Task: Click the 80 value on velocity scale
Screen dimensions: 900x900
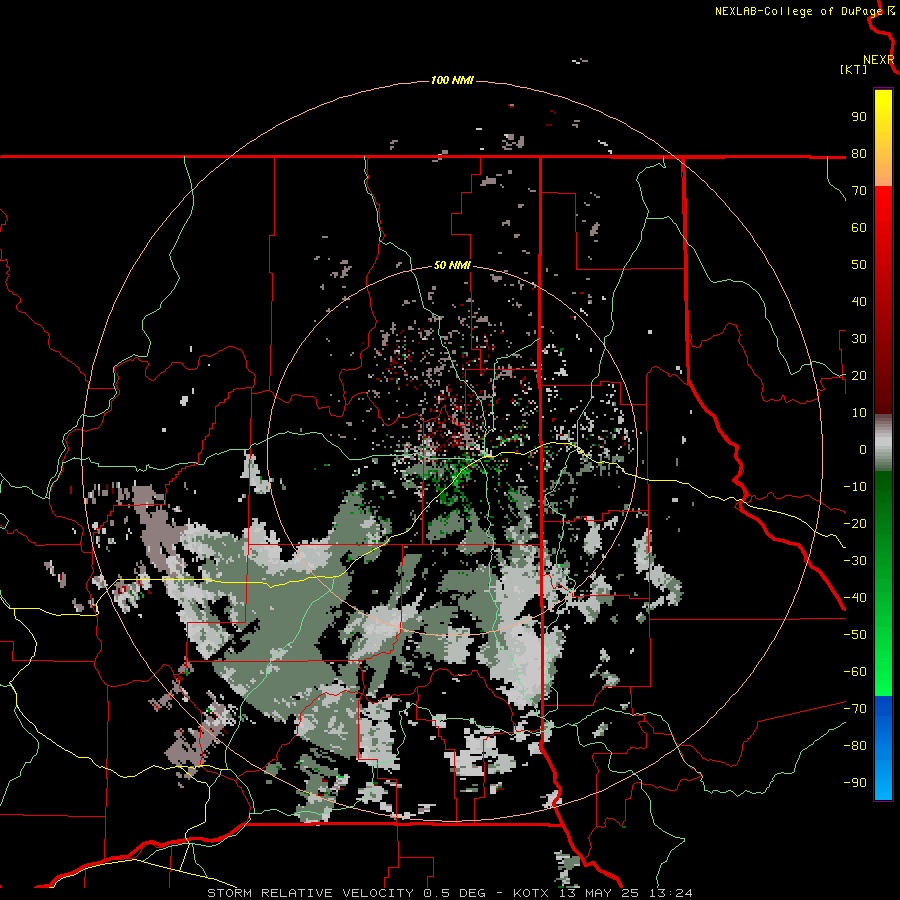Action: click(x=859, y=153)
